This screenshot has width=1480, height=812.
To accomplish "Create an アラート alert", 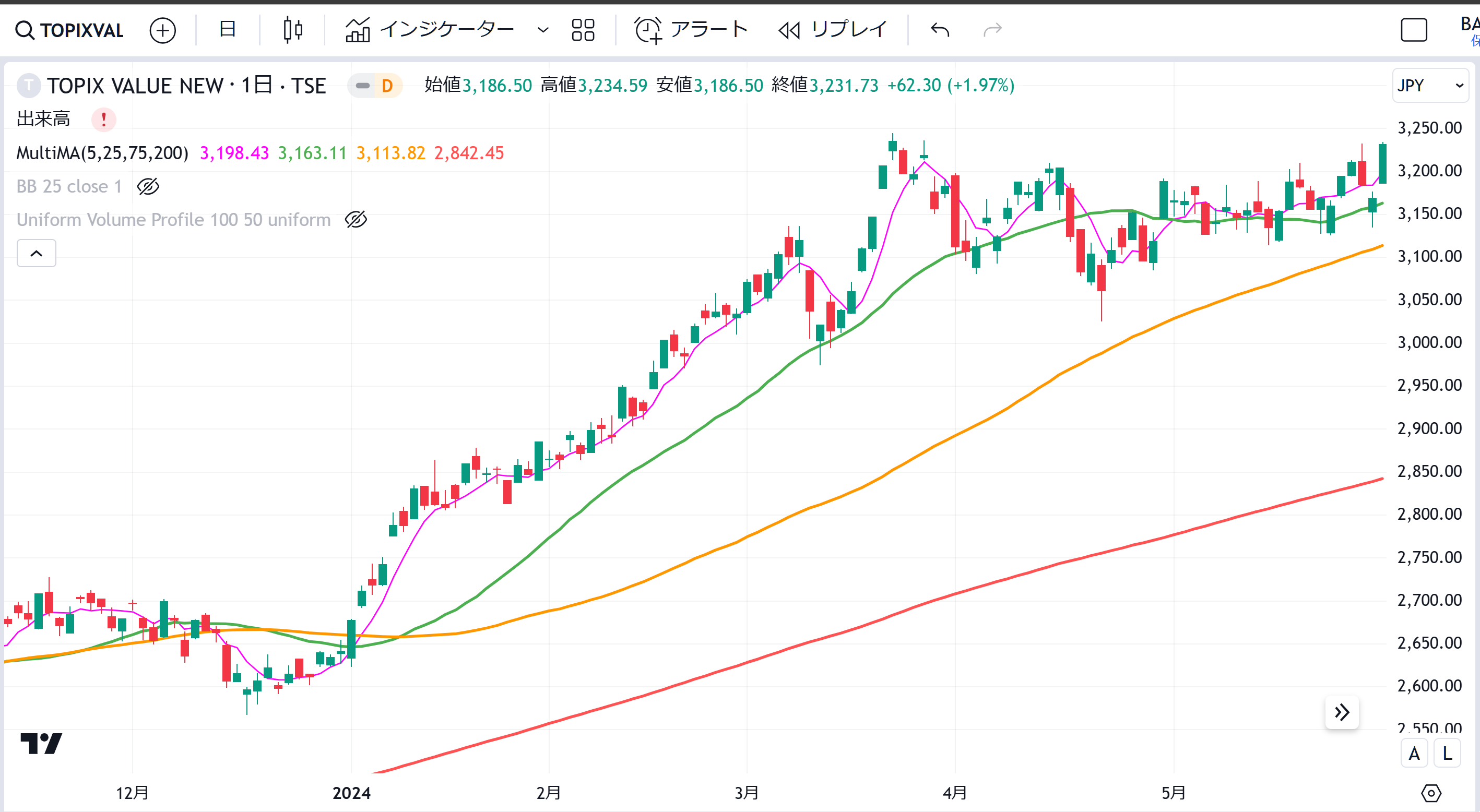I will coord(691,29).
